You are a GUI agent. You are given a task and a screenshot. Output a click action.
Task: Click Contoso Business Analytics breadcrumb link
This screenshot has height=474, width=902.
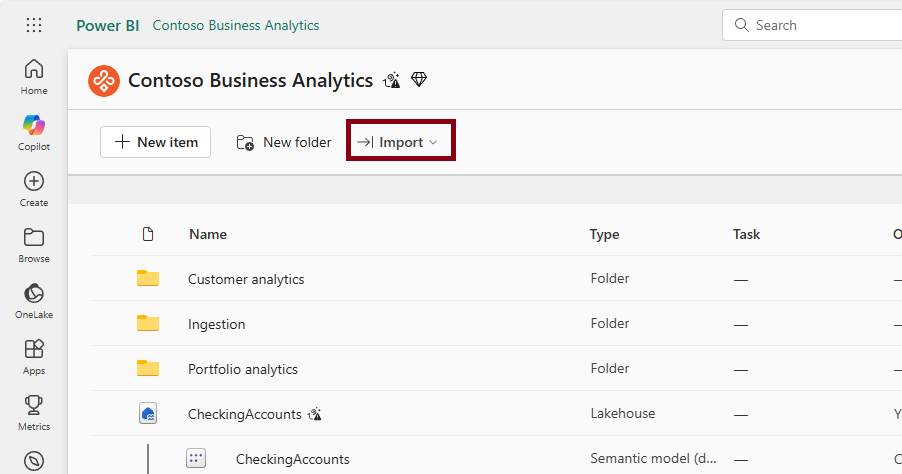[236, 25]
